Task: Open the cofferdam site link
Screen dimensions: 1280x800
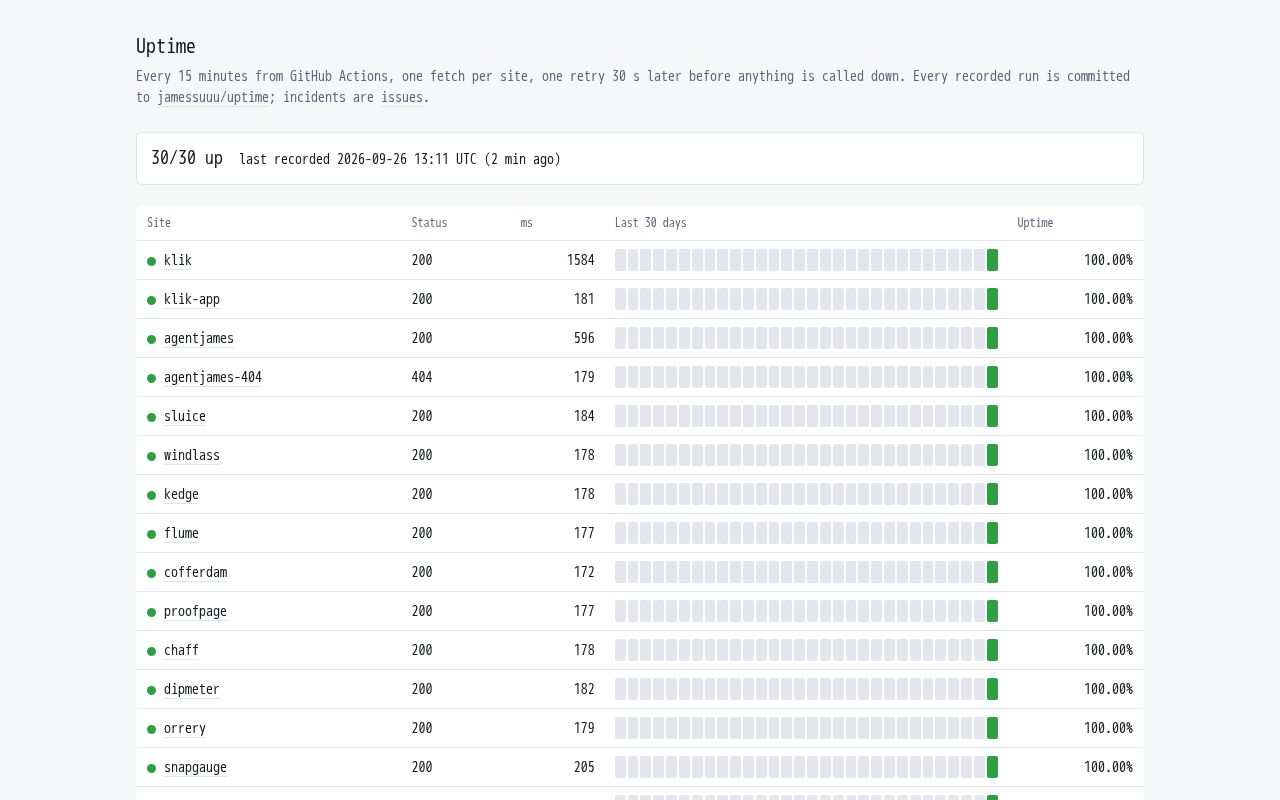Action: coord(195,572)
